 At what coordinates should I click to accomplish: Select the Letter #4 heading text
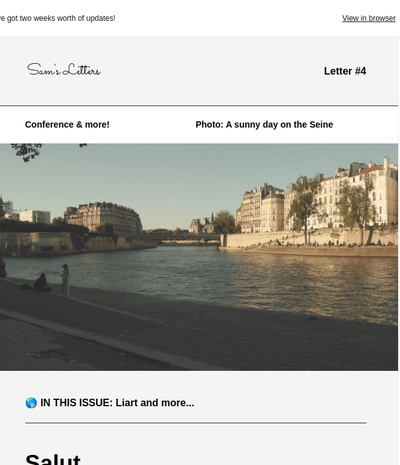coord(345,71)
